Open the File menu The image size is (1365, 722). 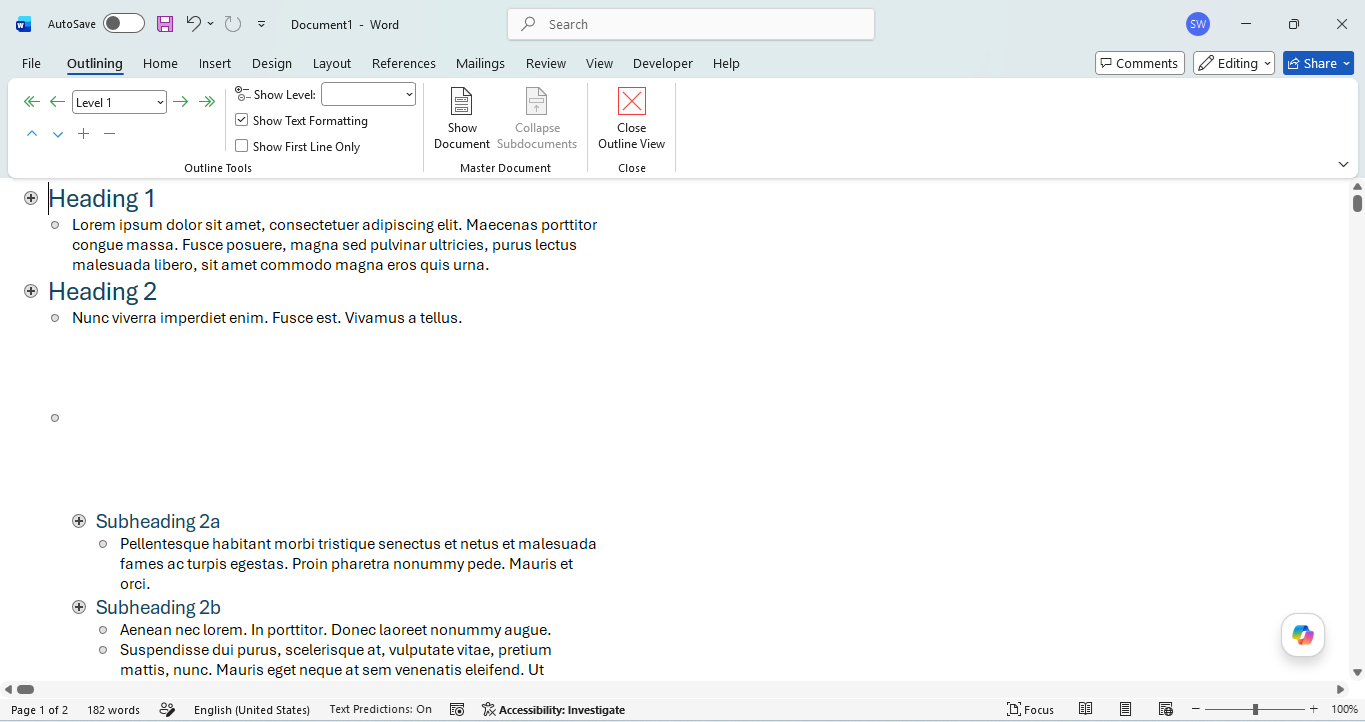click(x=31, y=63)
